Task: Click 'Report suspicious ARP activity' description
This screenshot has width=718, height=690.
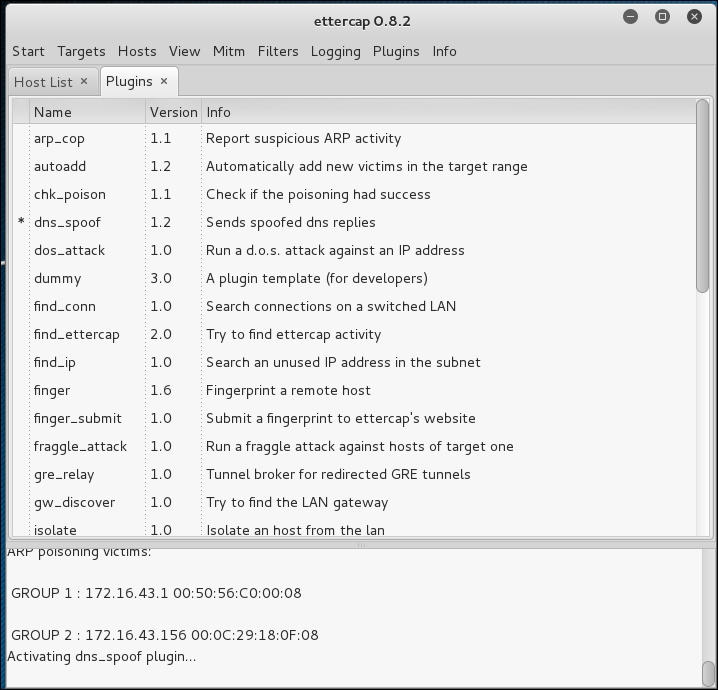Action: click(304, 138)
